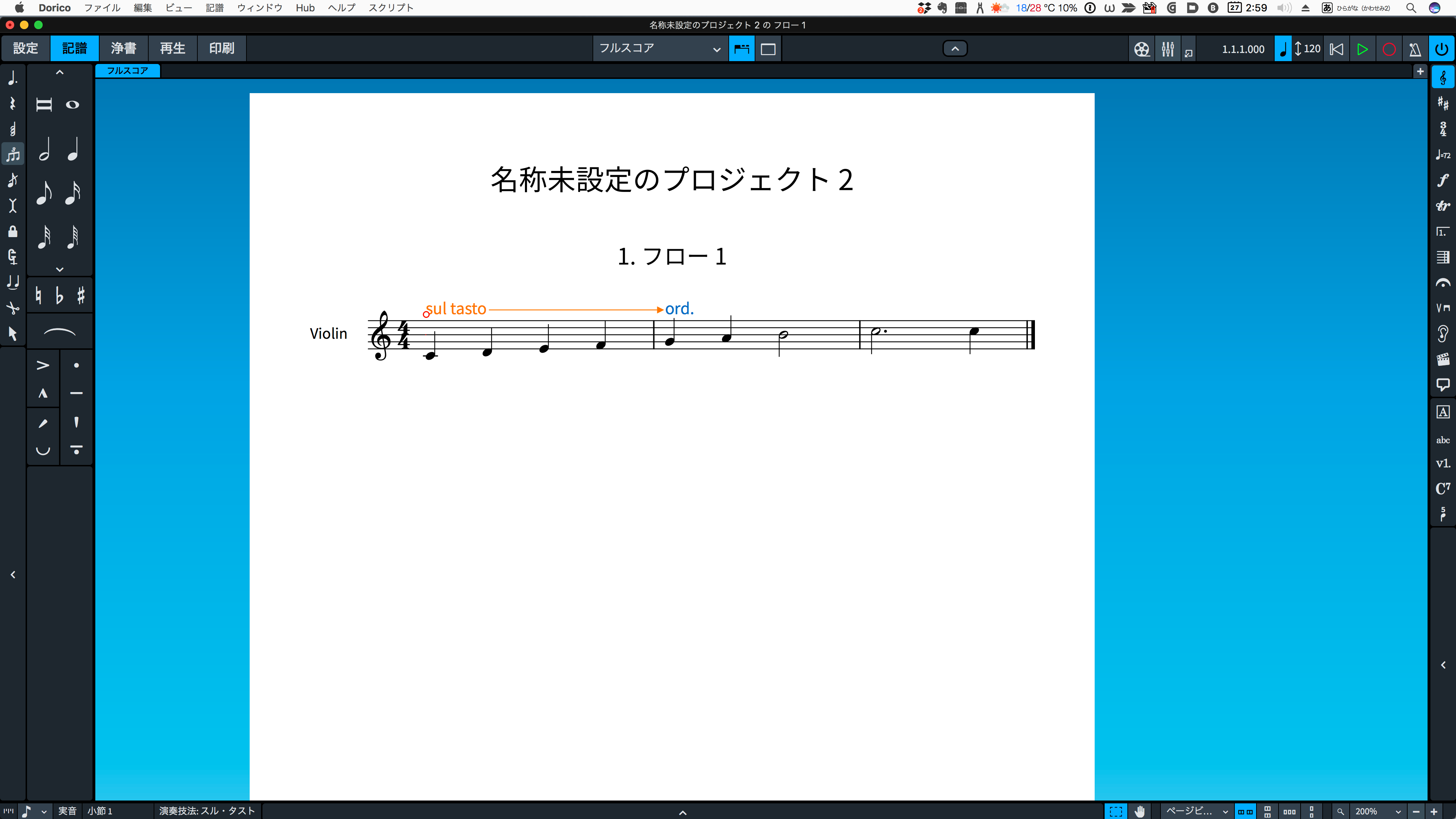Add a slur
The image size is (1456, 819).
pos(59,332)
